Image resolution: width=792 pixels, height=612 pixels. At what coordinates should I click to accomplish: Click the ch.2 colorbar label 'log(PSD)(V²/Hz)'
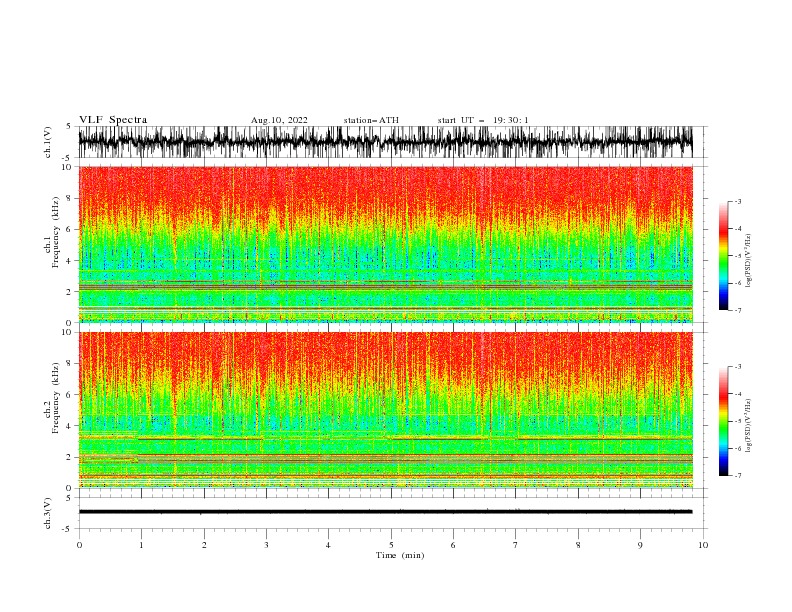[x=748, y=425]
